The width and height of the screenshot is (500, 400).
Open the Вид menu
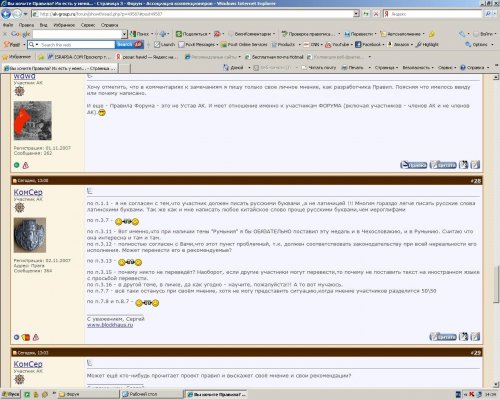44,25
